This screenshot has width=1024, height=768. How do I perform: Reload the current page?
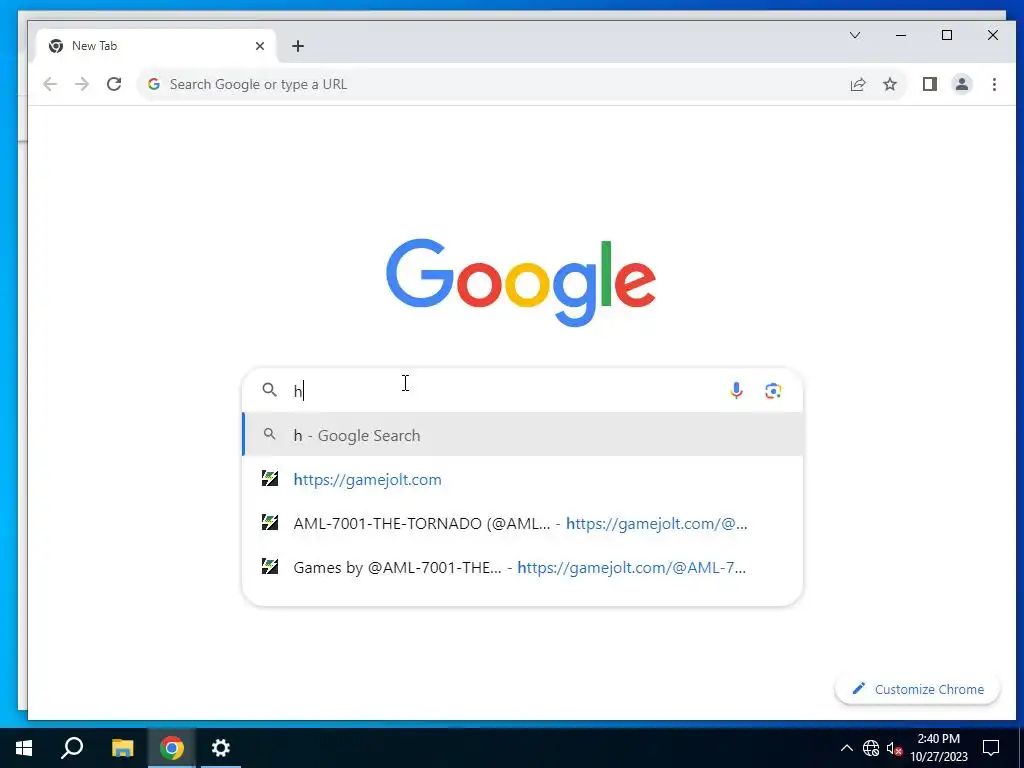point(114,84)
